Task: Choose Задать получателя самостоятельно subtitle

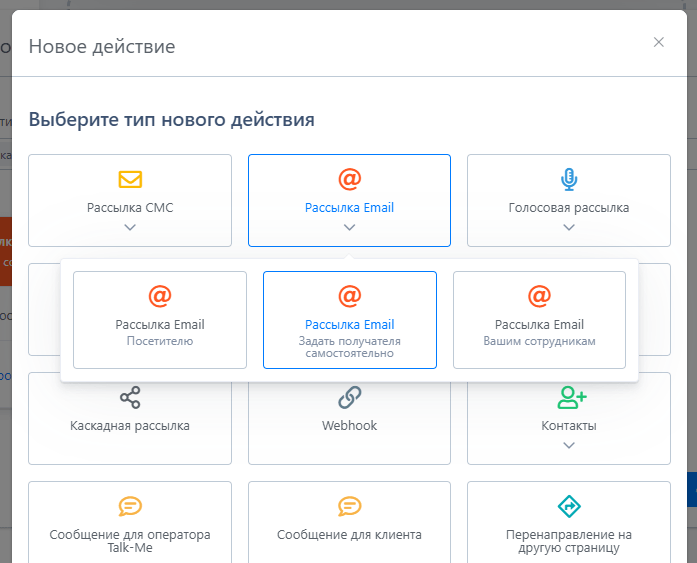Action: (x=350, y=347)
